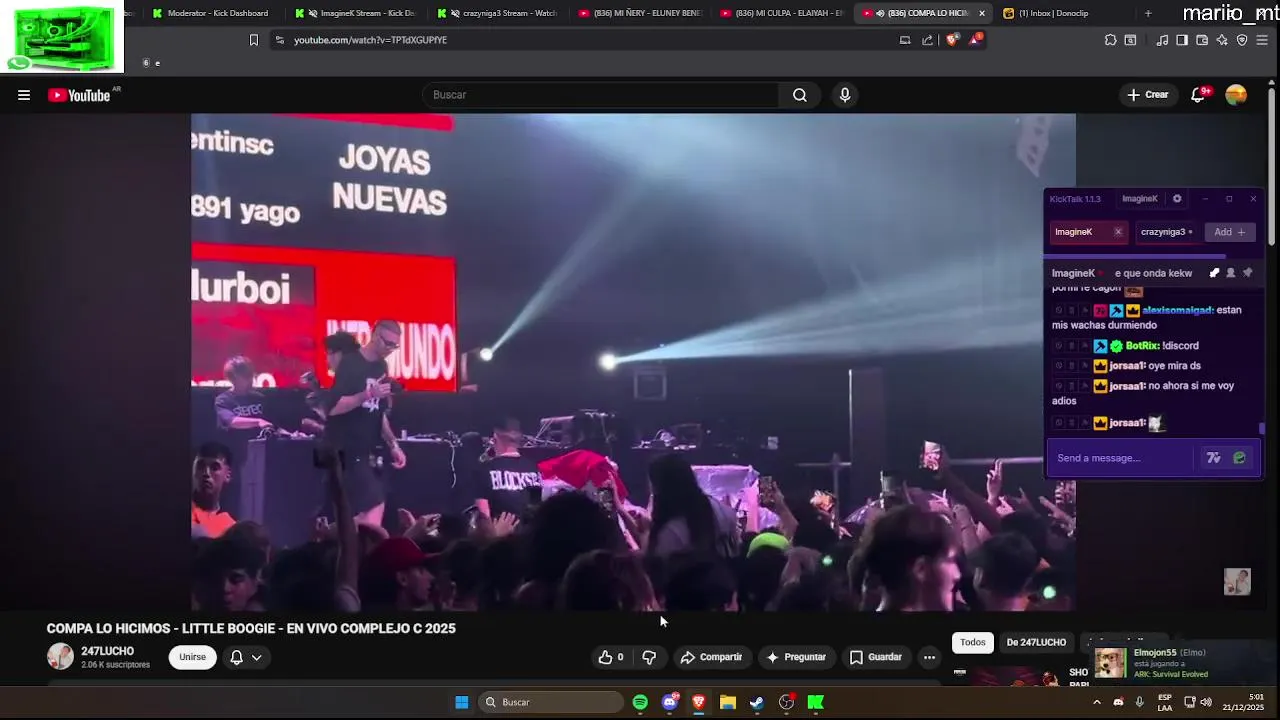
Task: Open the media playlist music note icon
Action: (x=1162, y=40)
